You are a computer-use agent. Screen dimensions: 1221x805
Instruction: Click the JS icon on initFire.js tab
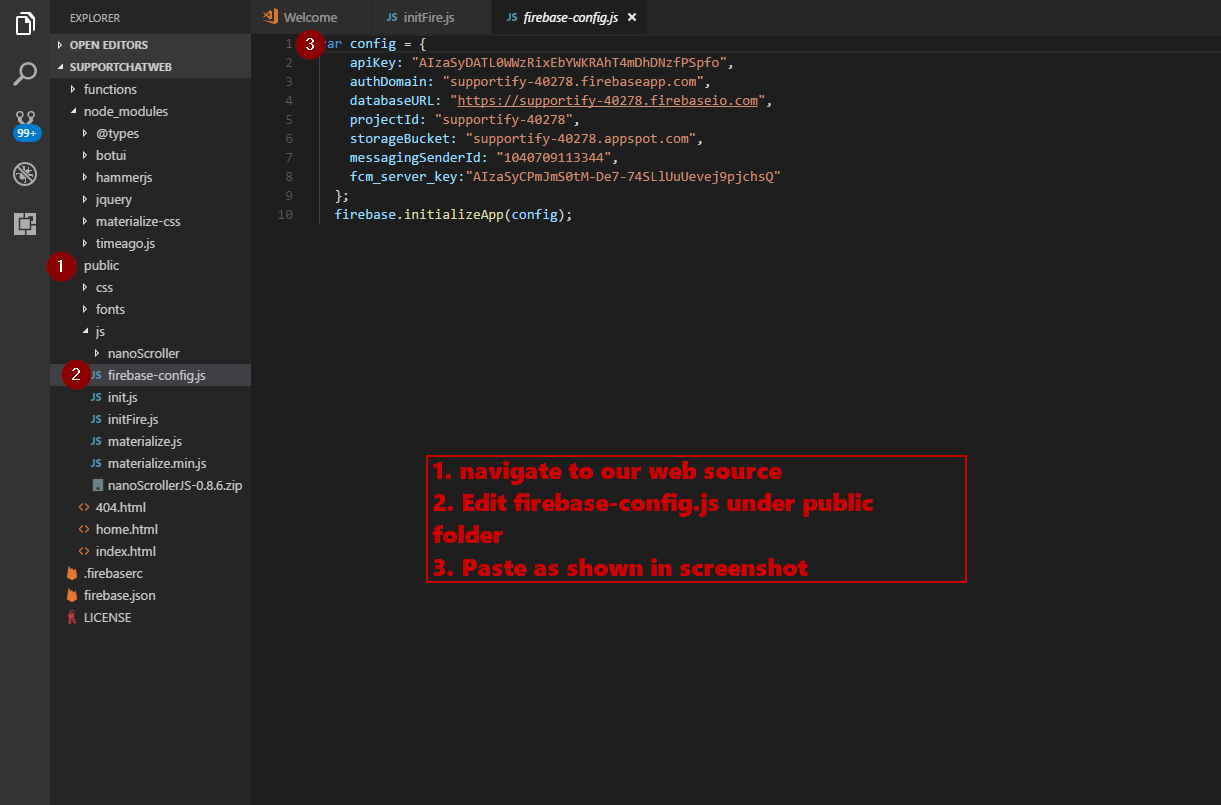pyautogui.click(x=392, y=17)
